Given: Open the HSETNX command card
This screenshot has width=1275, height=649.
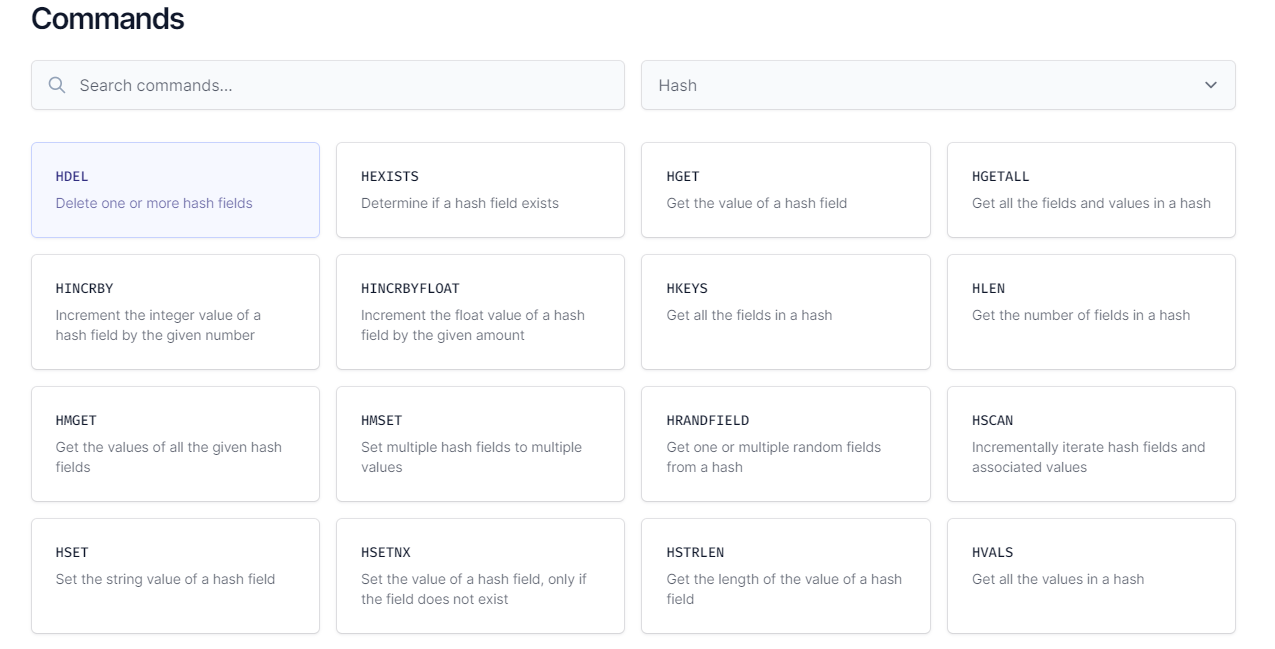Looking at the screenshot, I should click(480, 576).
